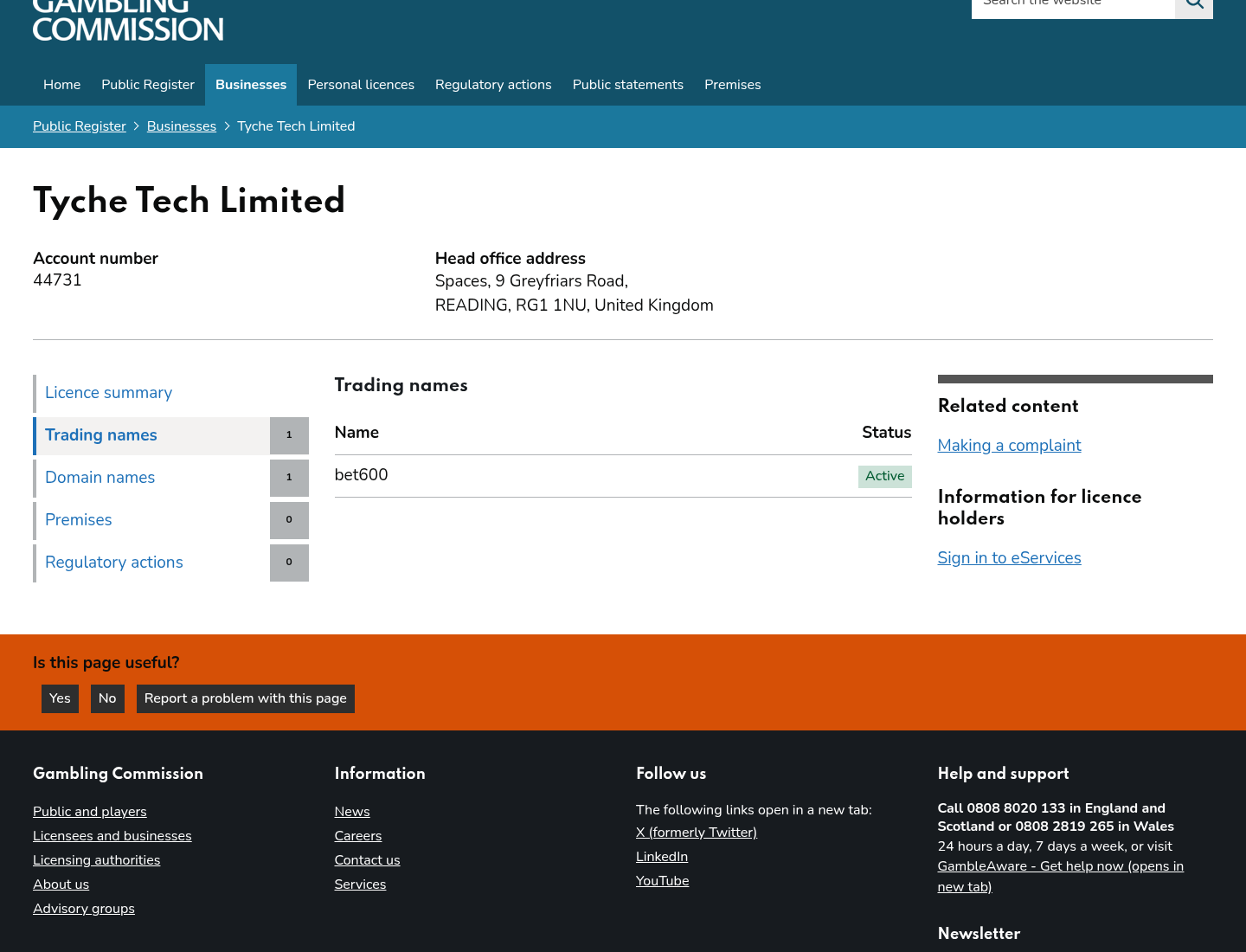The height and width of the screenshot is (952, 1246).
Task: Open Regulatory actions in top navigation
Action: [493, 85]
